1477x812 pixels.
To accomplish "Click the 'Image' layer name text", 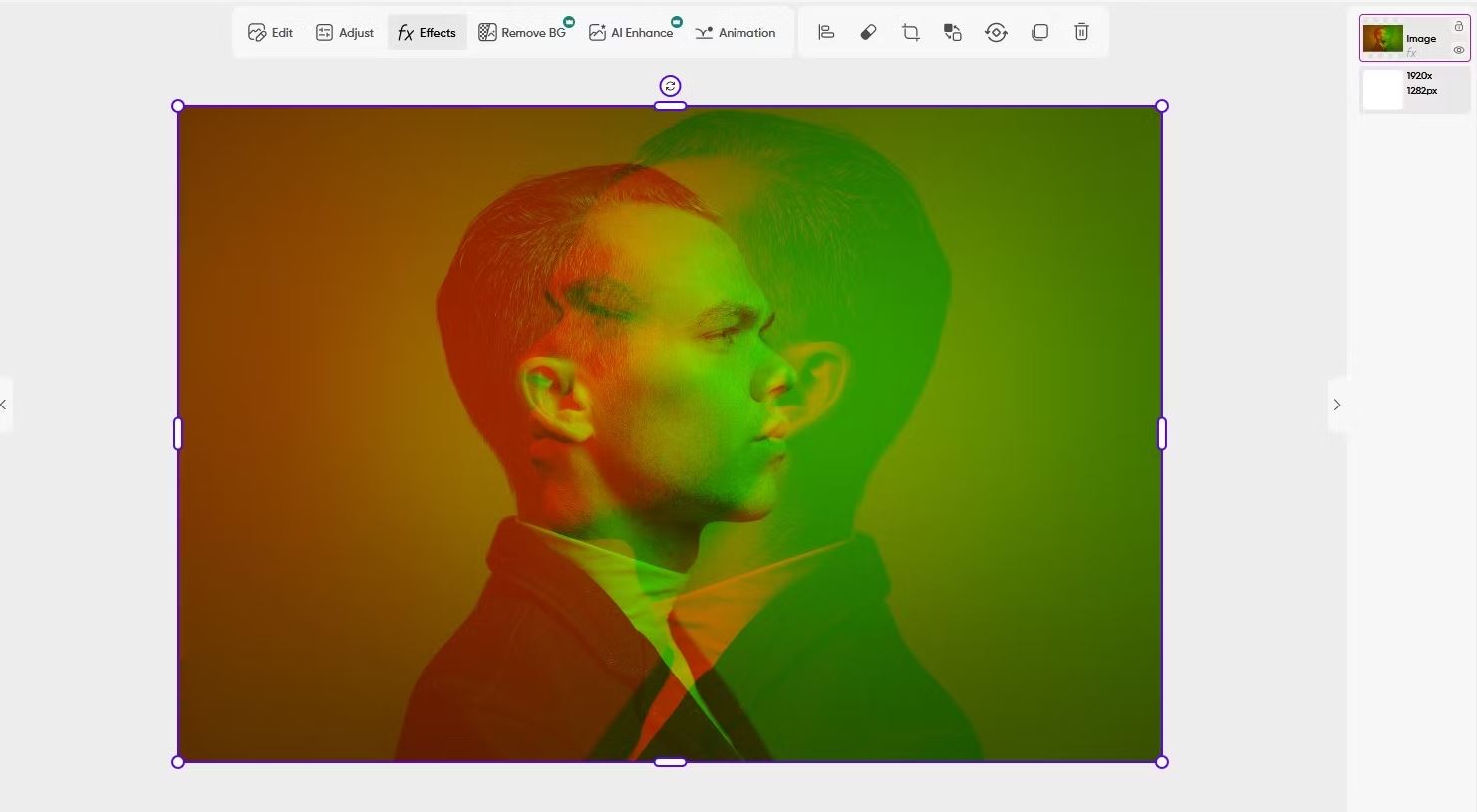I will (1421, 39).
